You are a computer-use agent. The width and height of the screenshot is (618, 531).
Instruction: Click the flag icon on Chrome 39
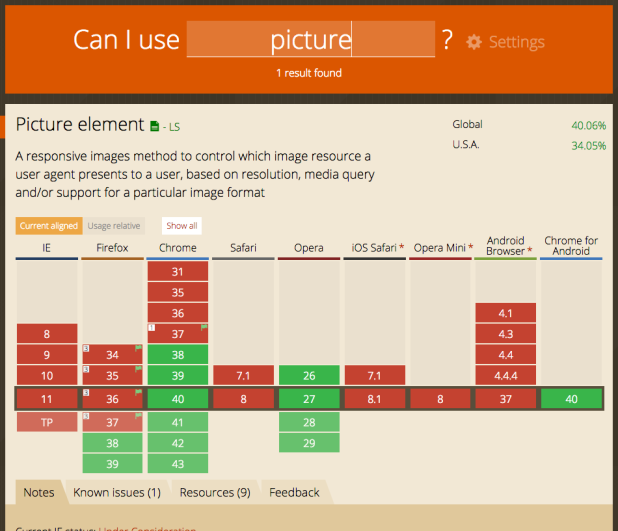coord(204,370)
